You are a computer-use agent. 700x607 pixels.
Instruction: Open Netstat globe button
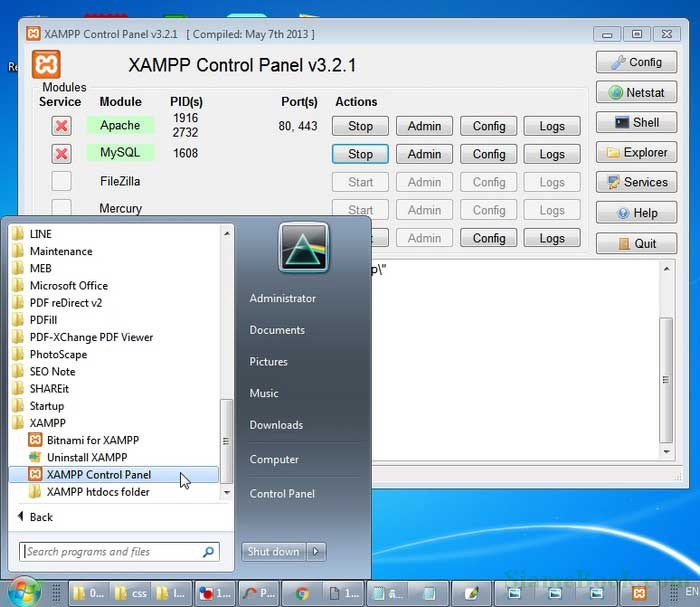[636, 92]
